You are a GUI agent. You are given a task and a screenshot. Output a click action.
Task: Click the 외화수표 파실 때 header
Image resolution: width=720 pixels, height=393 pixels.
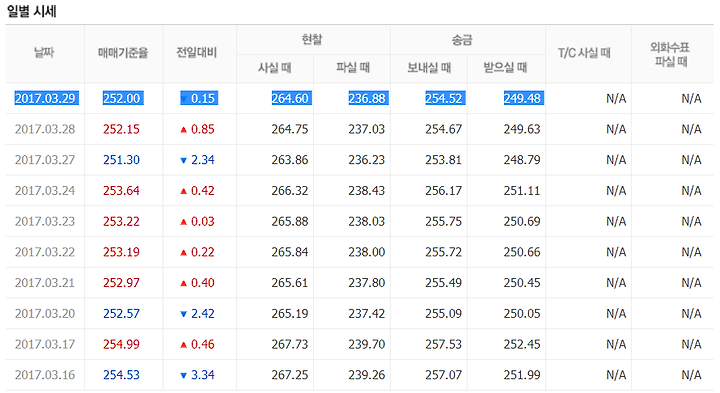[x=670, y=54]
